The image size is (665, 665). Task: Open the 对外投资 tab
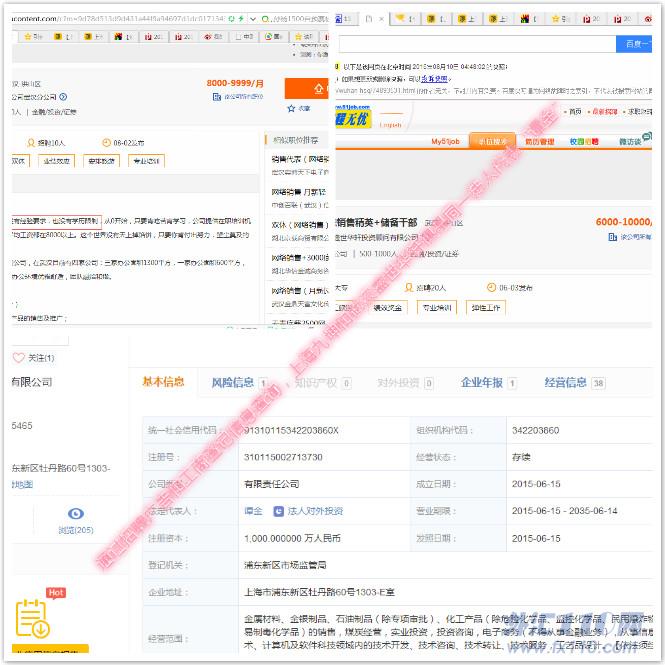tap(398, 383)
